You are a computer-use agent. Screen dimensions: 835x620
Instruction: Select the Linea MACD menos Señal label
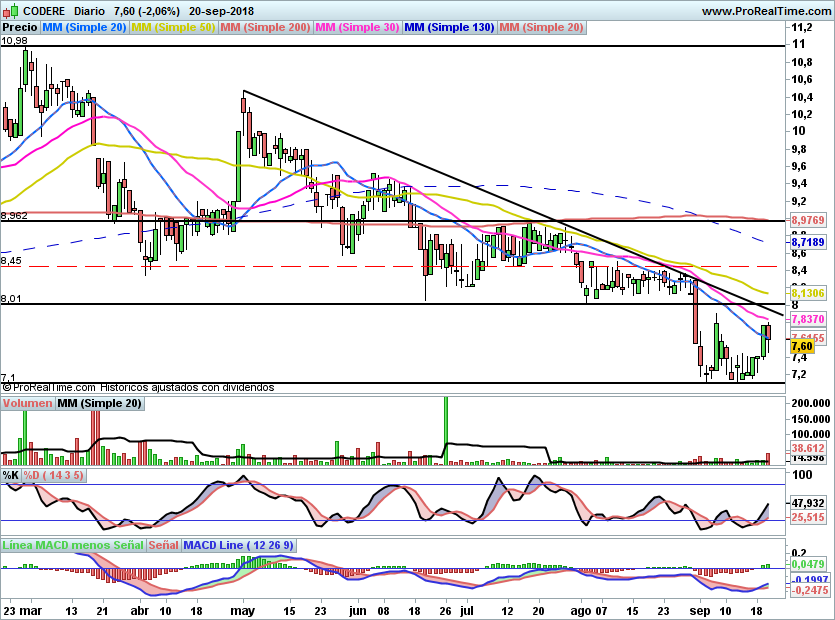point(73,545)
